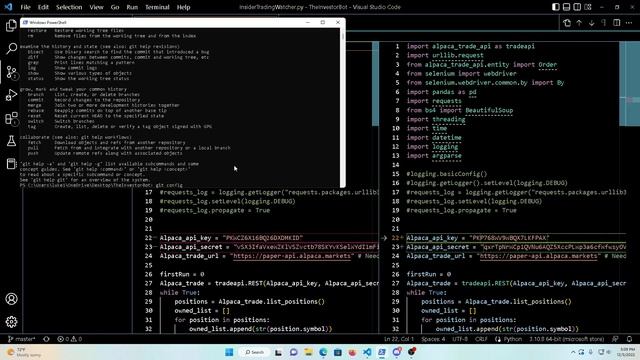Screen dimensions: 640x360
Task: Toggle primary side bar layout icon
Action: pyautogui.click(x=556, y=7)
